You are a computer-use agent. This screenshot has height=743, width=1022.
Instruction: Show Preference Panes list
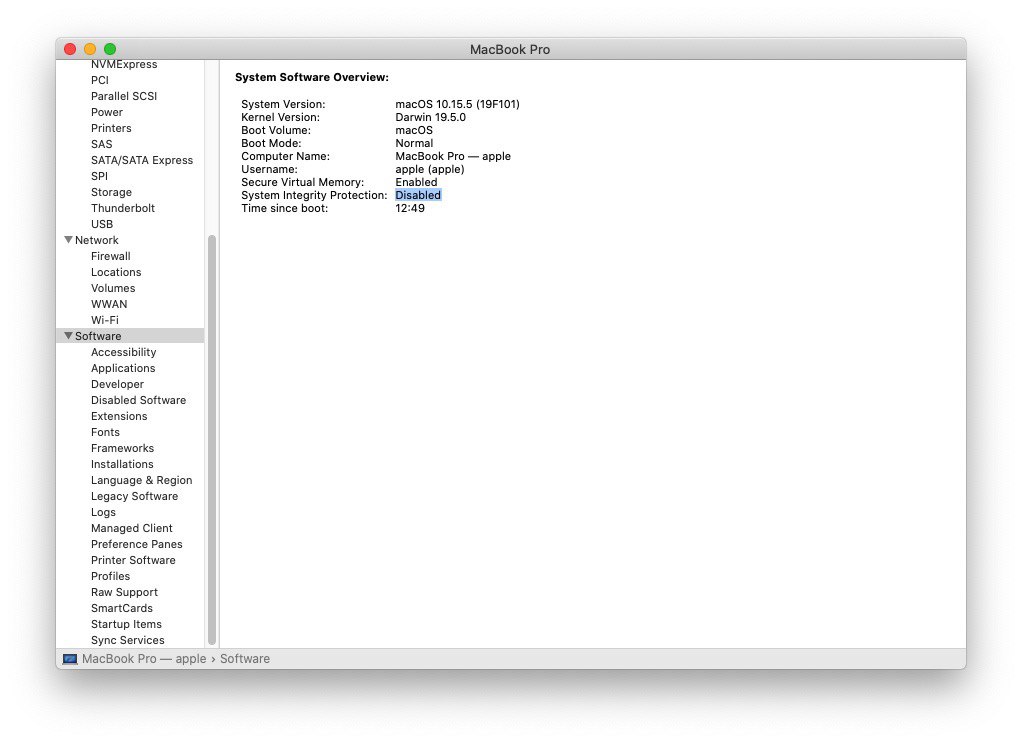pyautogui.click(x=137, y=544)
